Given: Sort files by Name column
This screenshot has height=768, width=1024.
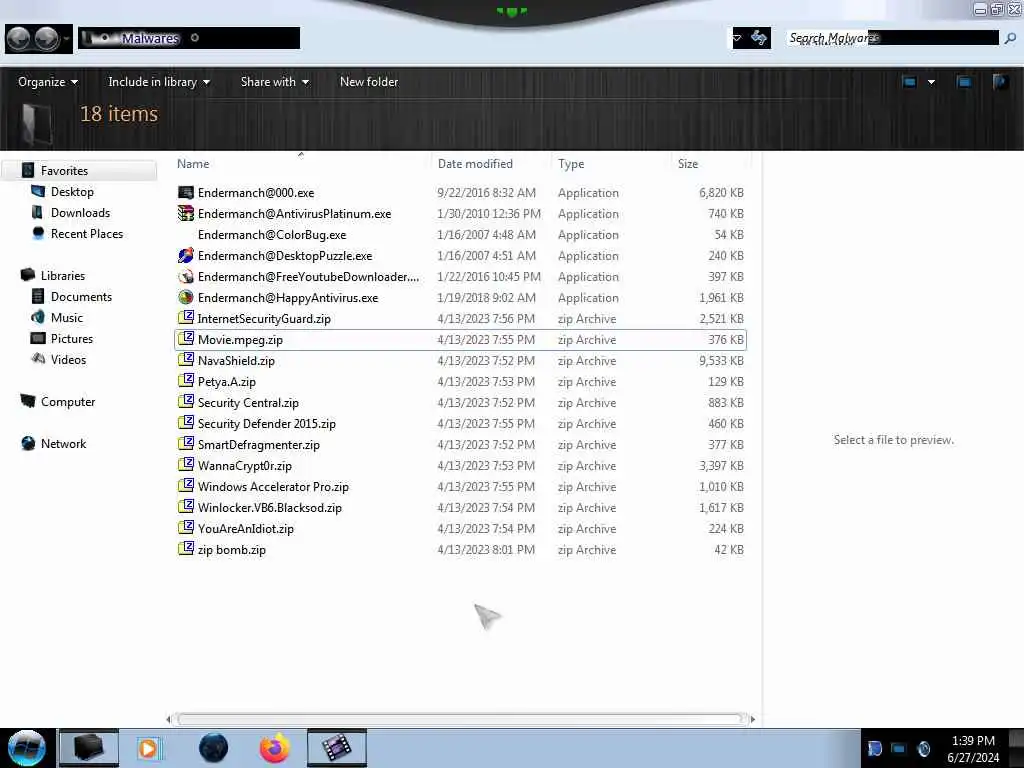Looking at the screenshot, I should click(x=193, y=164).
